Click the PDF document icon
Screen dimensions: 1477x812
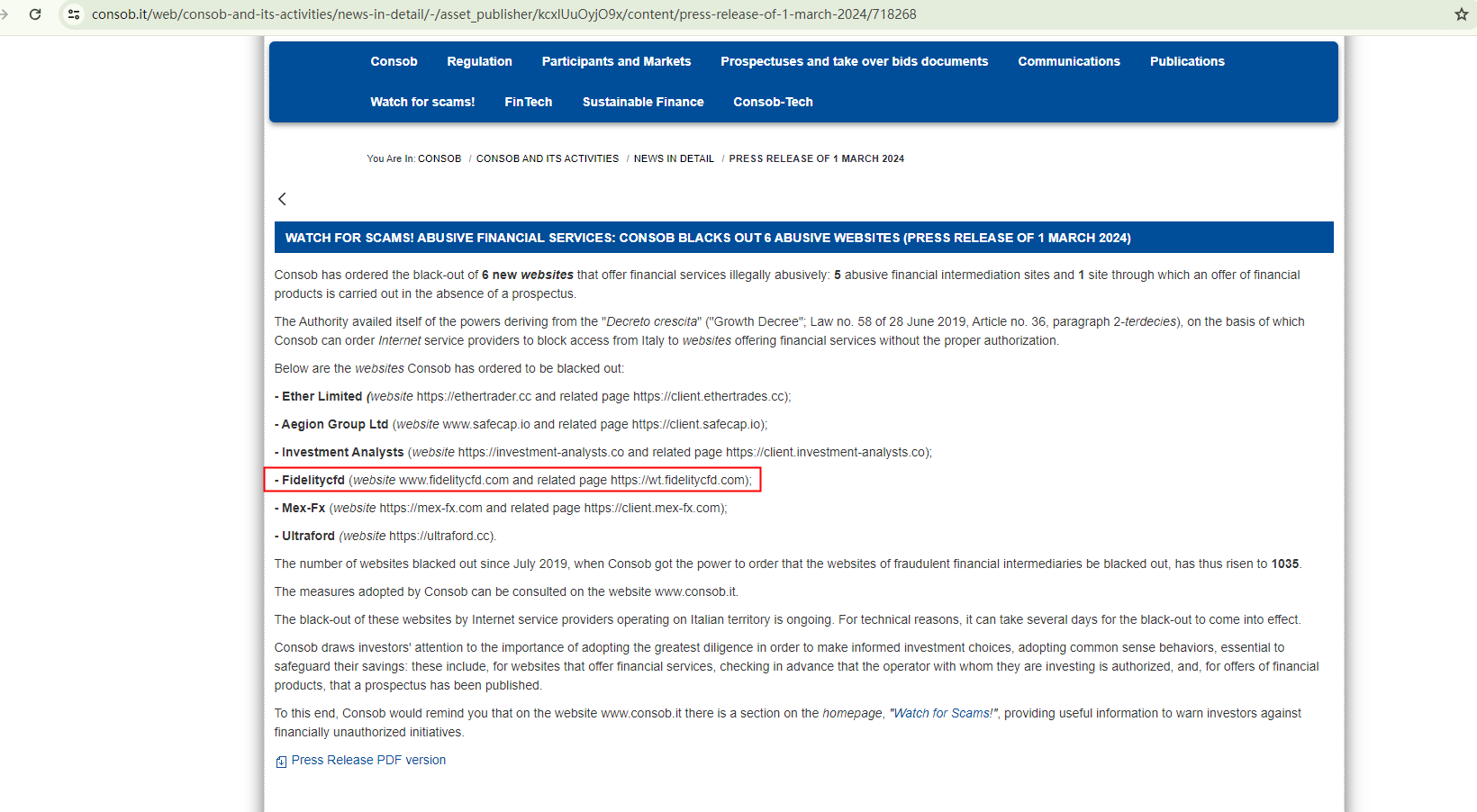coord(281,762)
